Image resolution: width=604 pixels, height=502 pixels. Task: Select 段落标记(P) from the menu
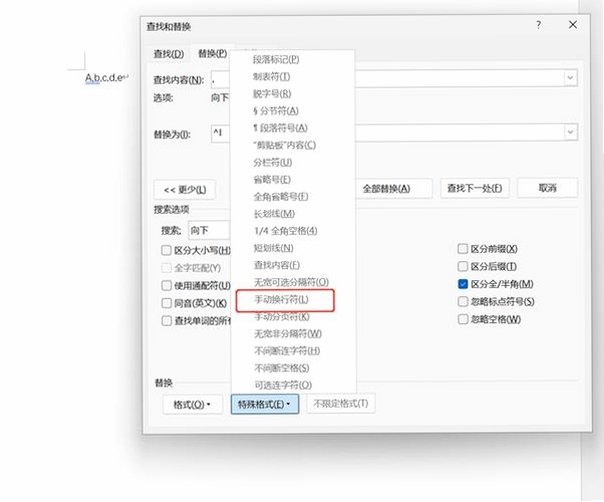[293, 59]
